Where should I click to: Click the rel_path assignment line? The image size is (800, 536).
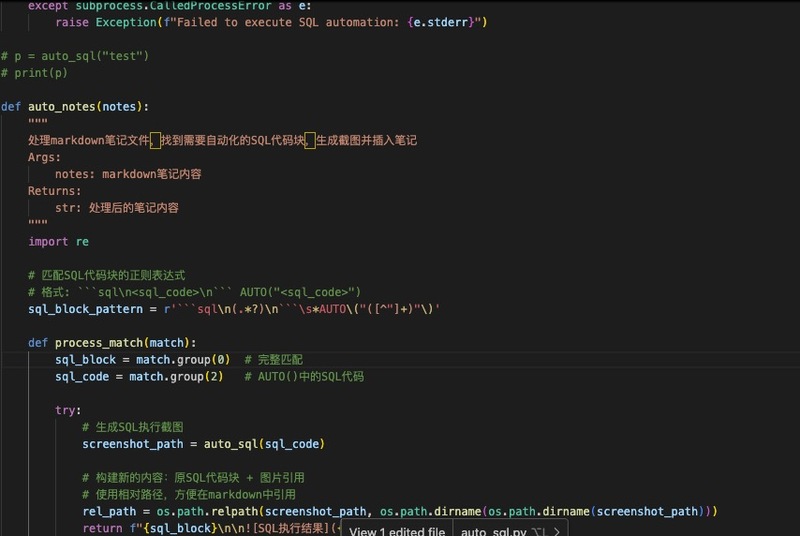pos(399,511)
